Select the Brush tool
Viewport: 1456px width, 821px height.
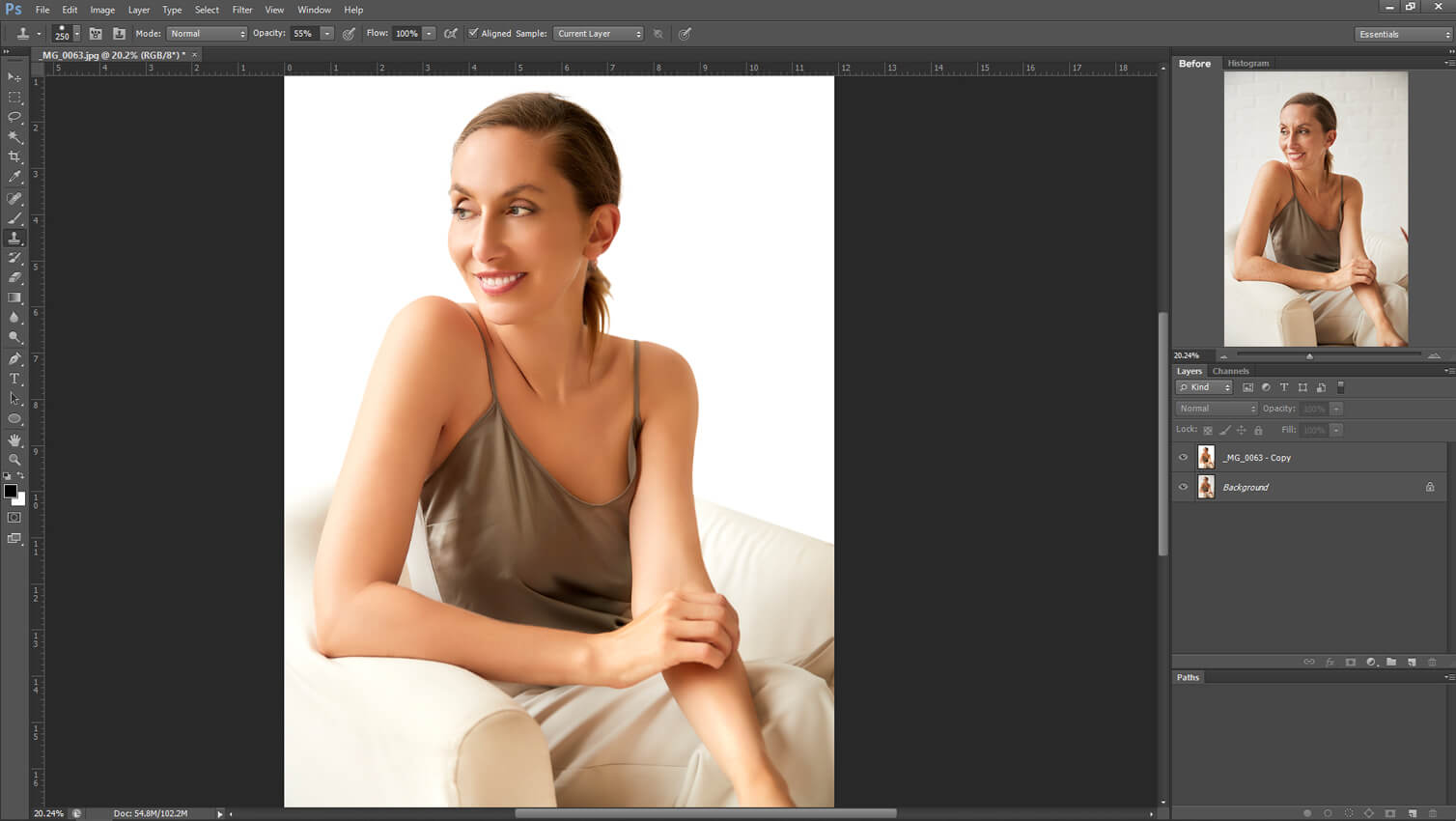[x=14, y=218]
